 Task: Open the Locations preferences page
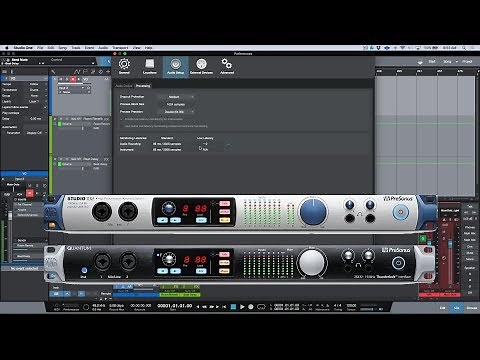pyautogui.click(x=150, y=67)
